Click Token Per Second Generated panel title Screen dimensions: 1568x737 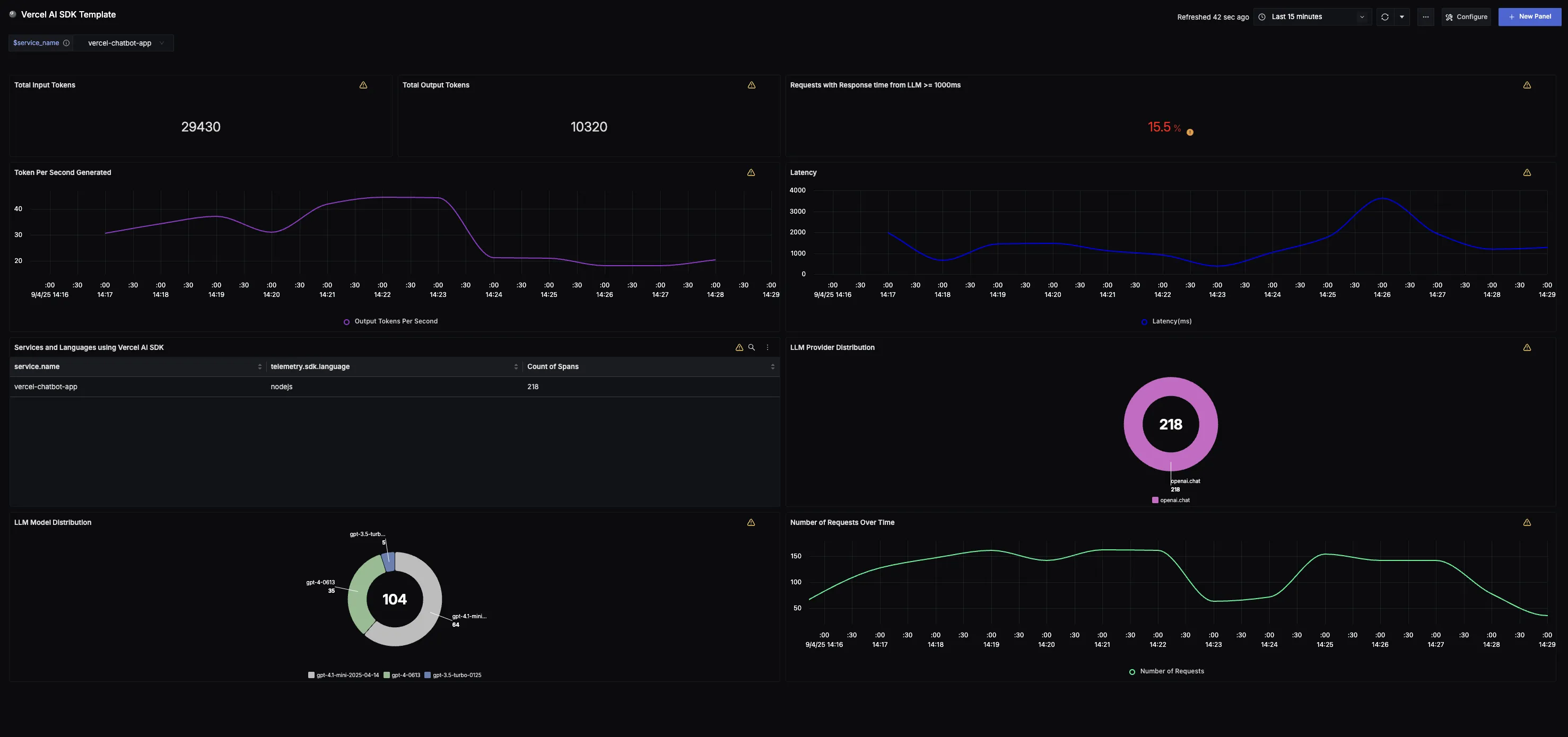tap(63, 173)
